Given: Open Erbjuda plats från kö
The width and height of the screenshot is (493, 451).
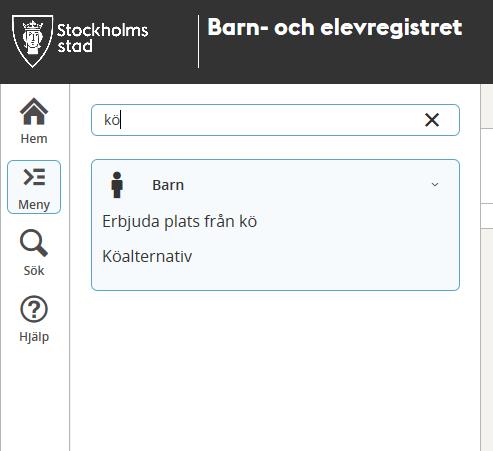Looking at the screenshot, I should pyautogui.click(x=180, y=221).
